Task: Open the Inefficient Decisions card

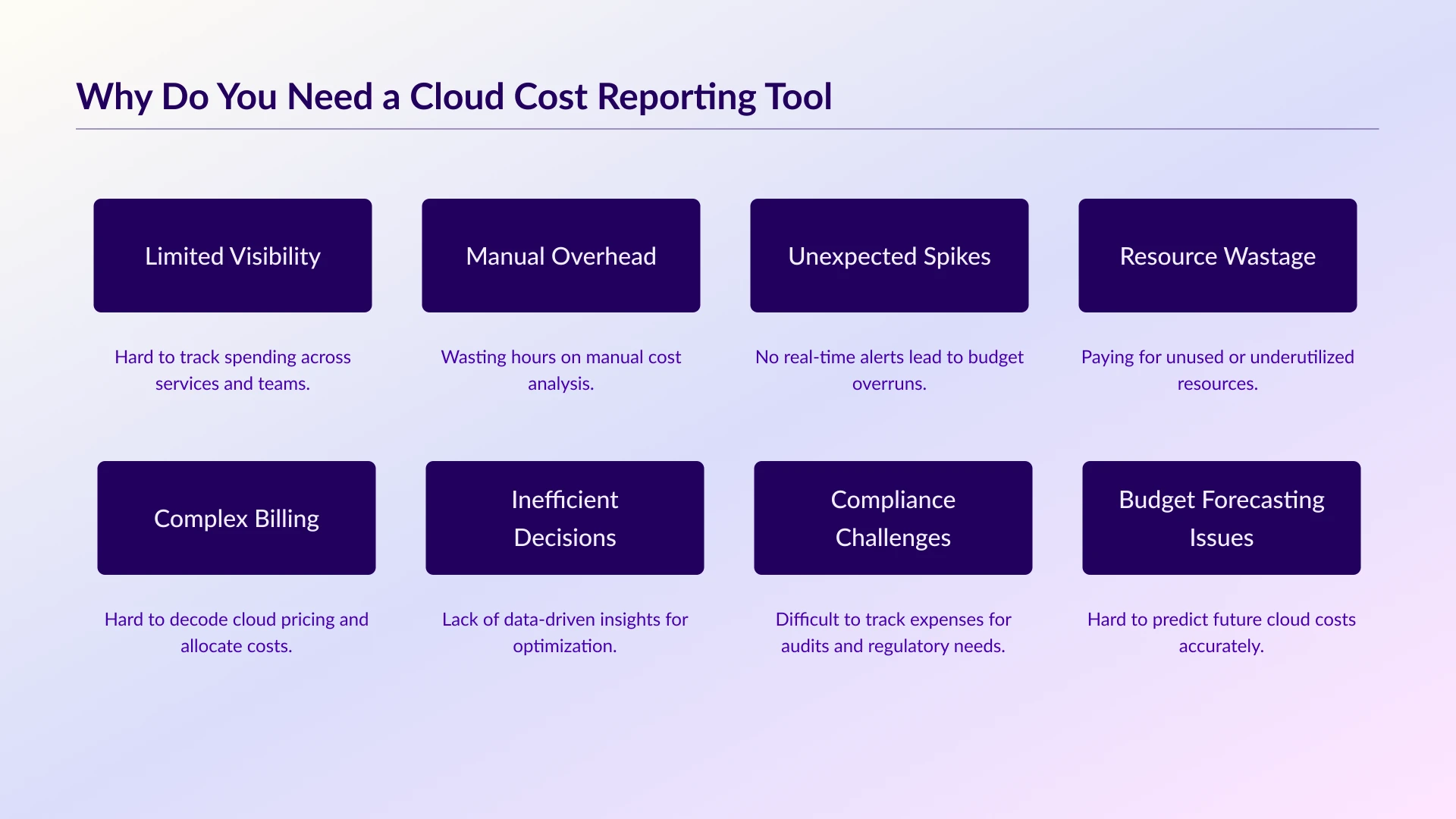Action: pyautogui.click(x=565, y=518)
